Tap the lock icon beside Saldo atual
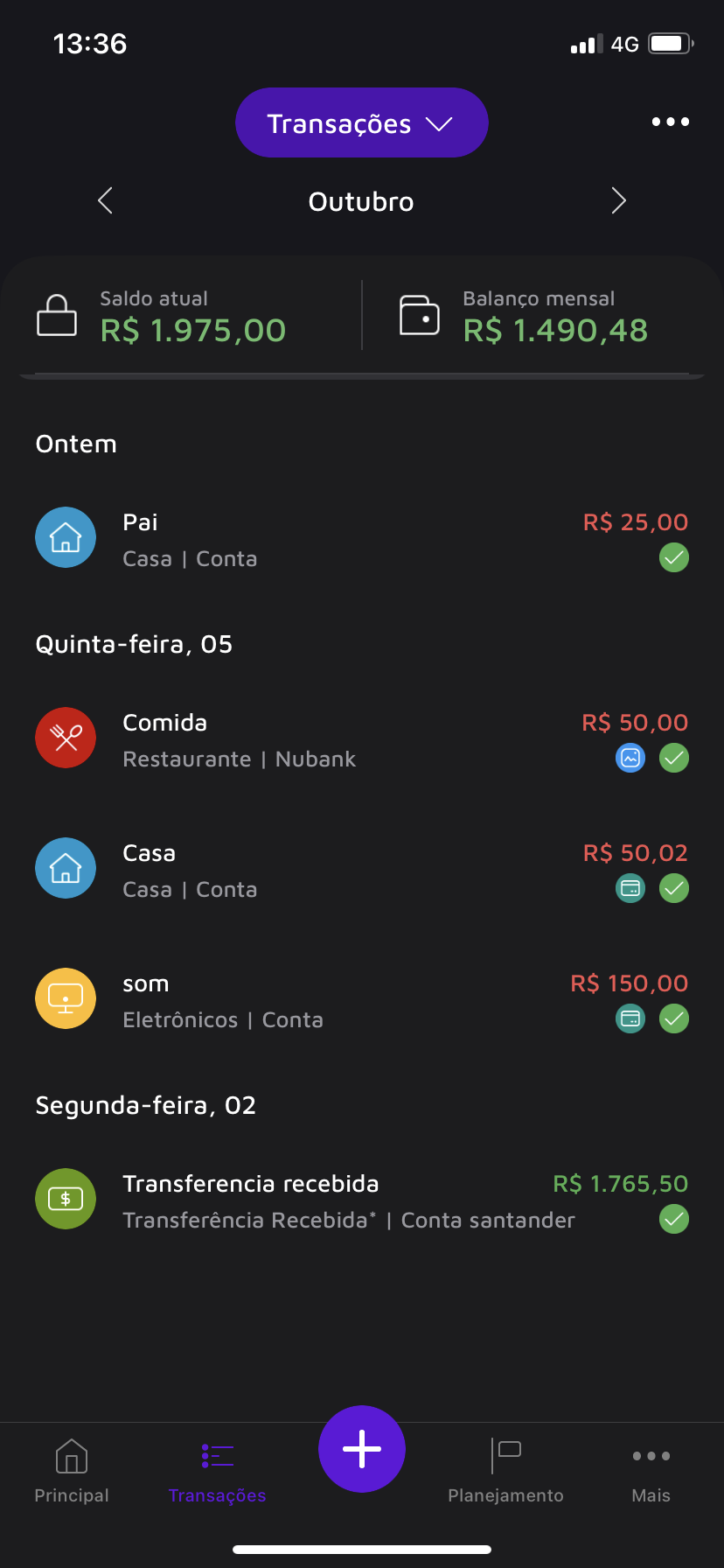Screen dimensions: 724x1568 pyautogui.click(x=57, y=315)
